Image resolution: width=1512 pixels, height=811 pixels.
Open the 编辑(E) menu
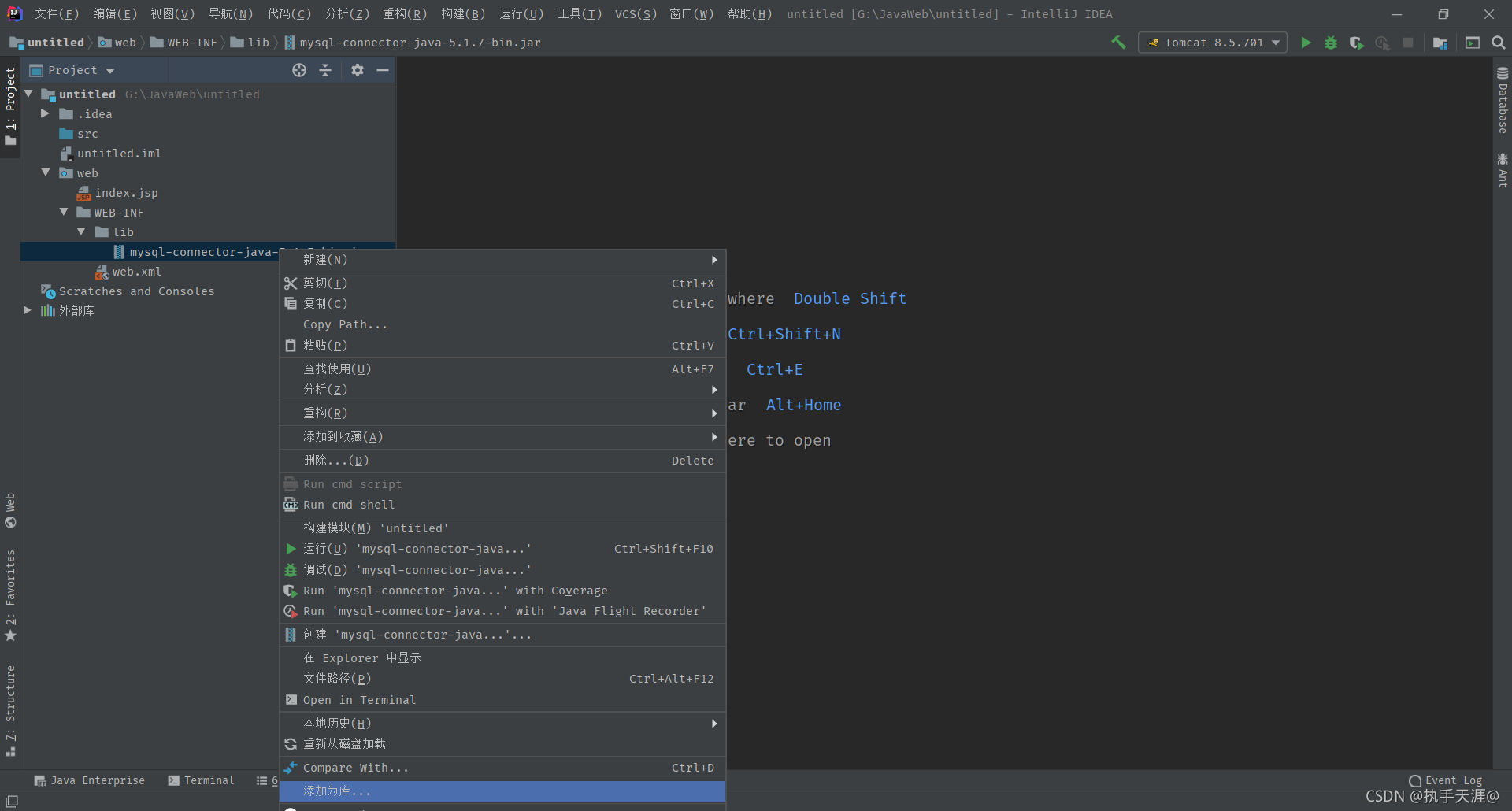click(115, 14)
